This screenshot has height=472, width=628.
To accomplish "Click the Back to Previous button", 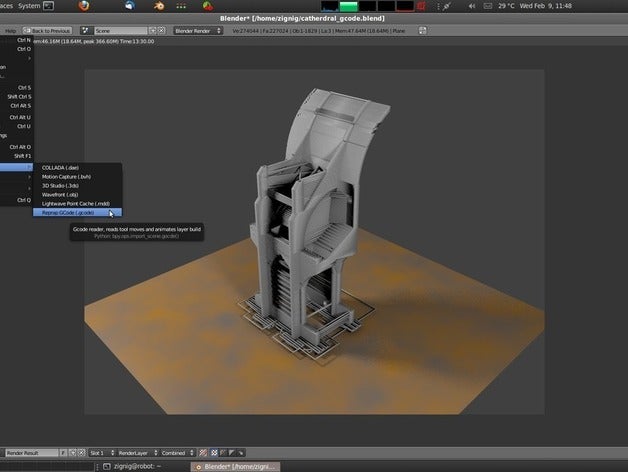I will tap(48, 31).
